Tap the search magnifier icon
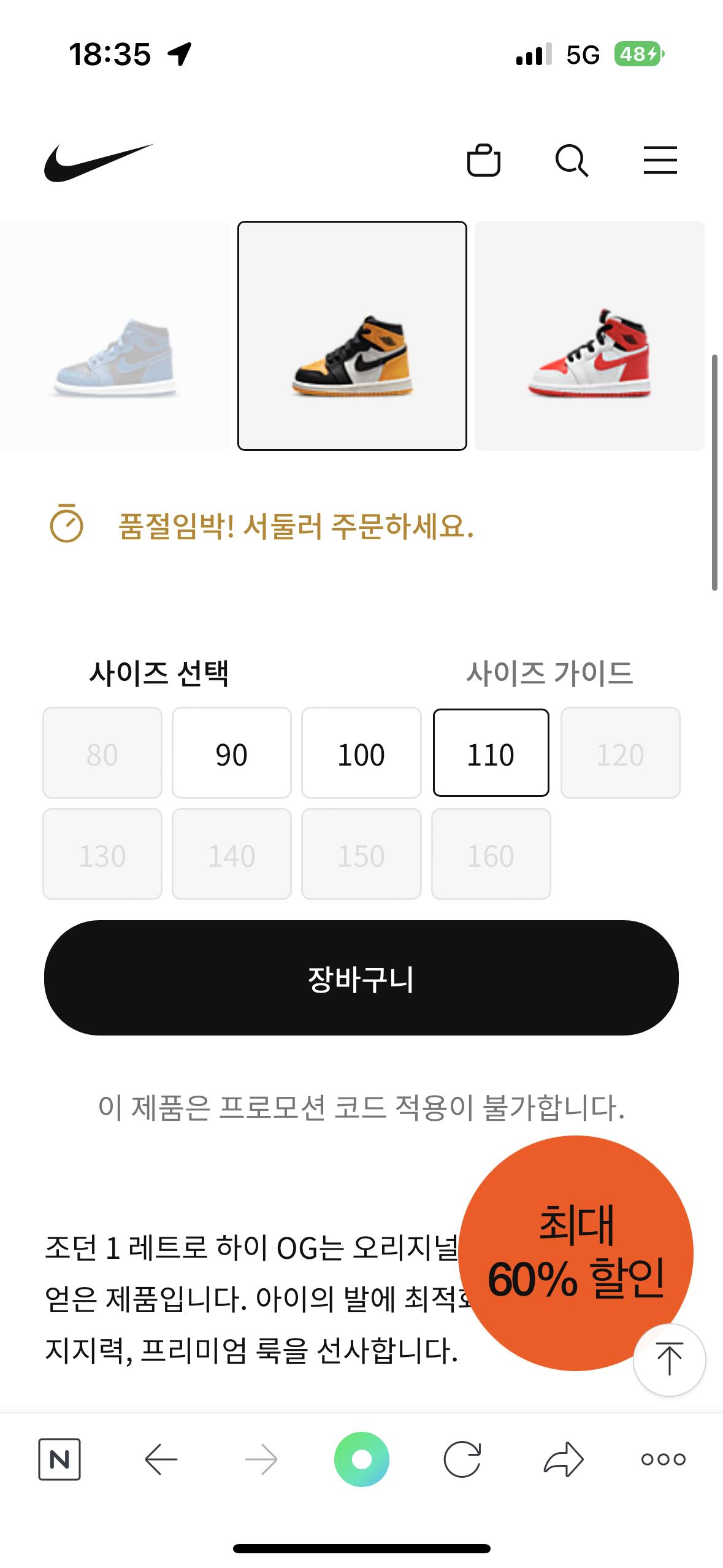The height and width of the screenshot is (1568, 723). [x=572, y=161]
